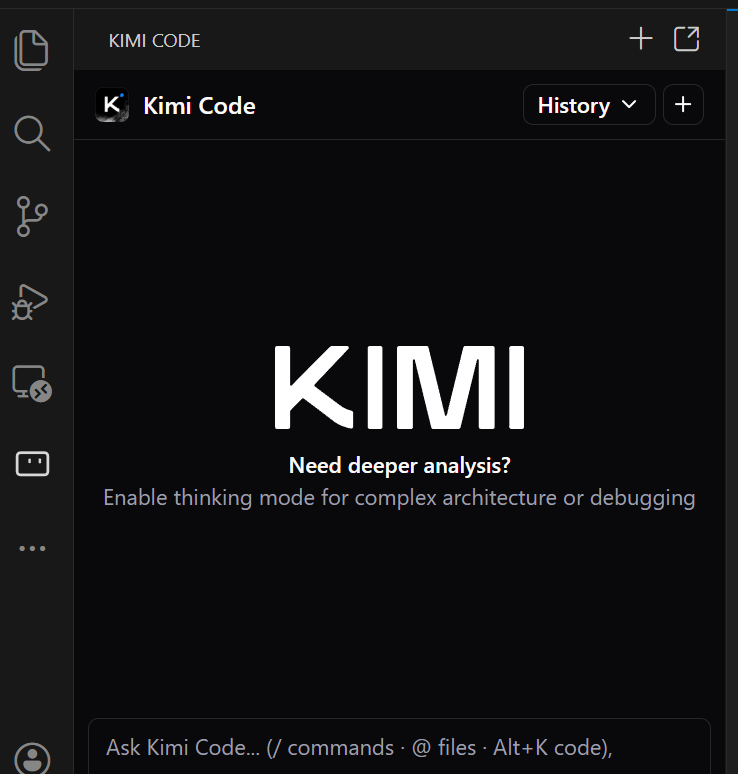Show additional views via the ellipsis icon

(32, 548)
